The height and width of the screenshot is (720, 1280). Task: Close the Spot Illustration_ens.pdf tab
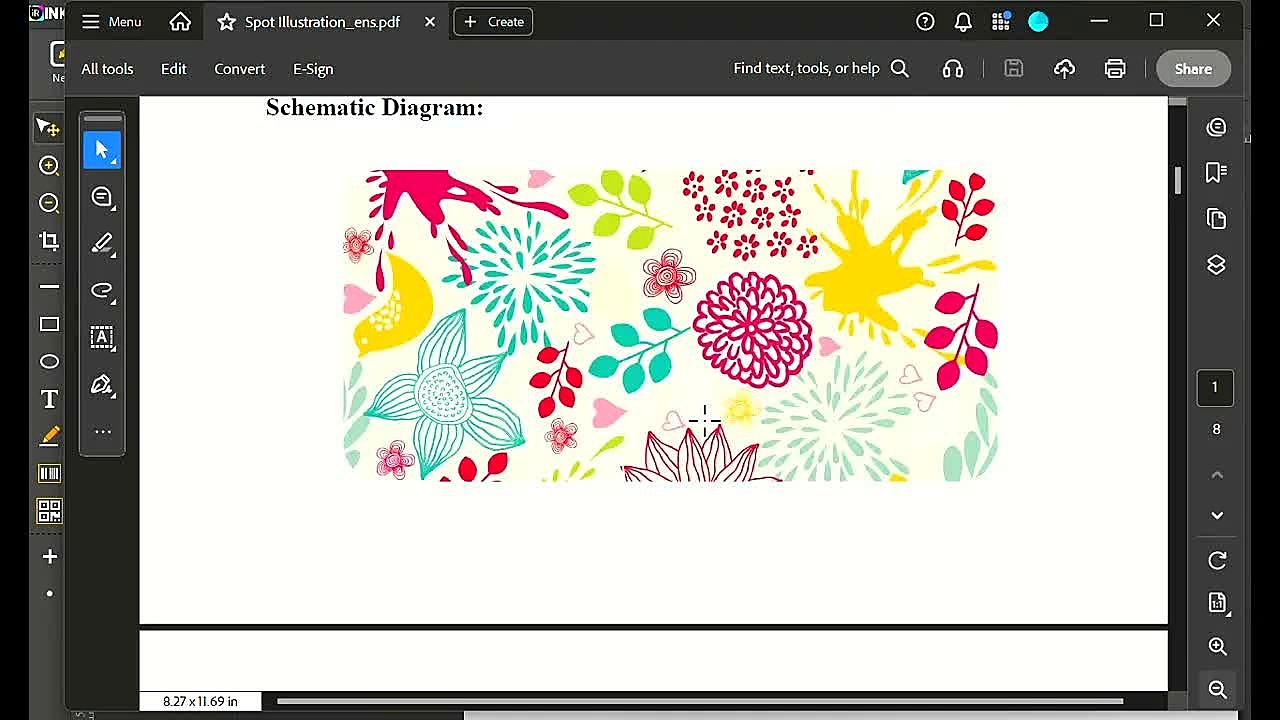430,21
